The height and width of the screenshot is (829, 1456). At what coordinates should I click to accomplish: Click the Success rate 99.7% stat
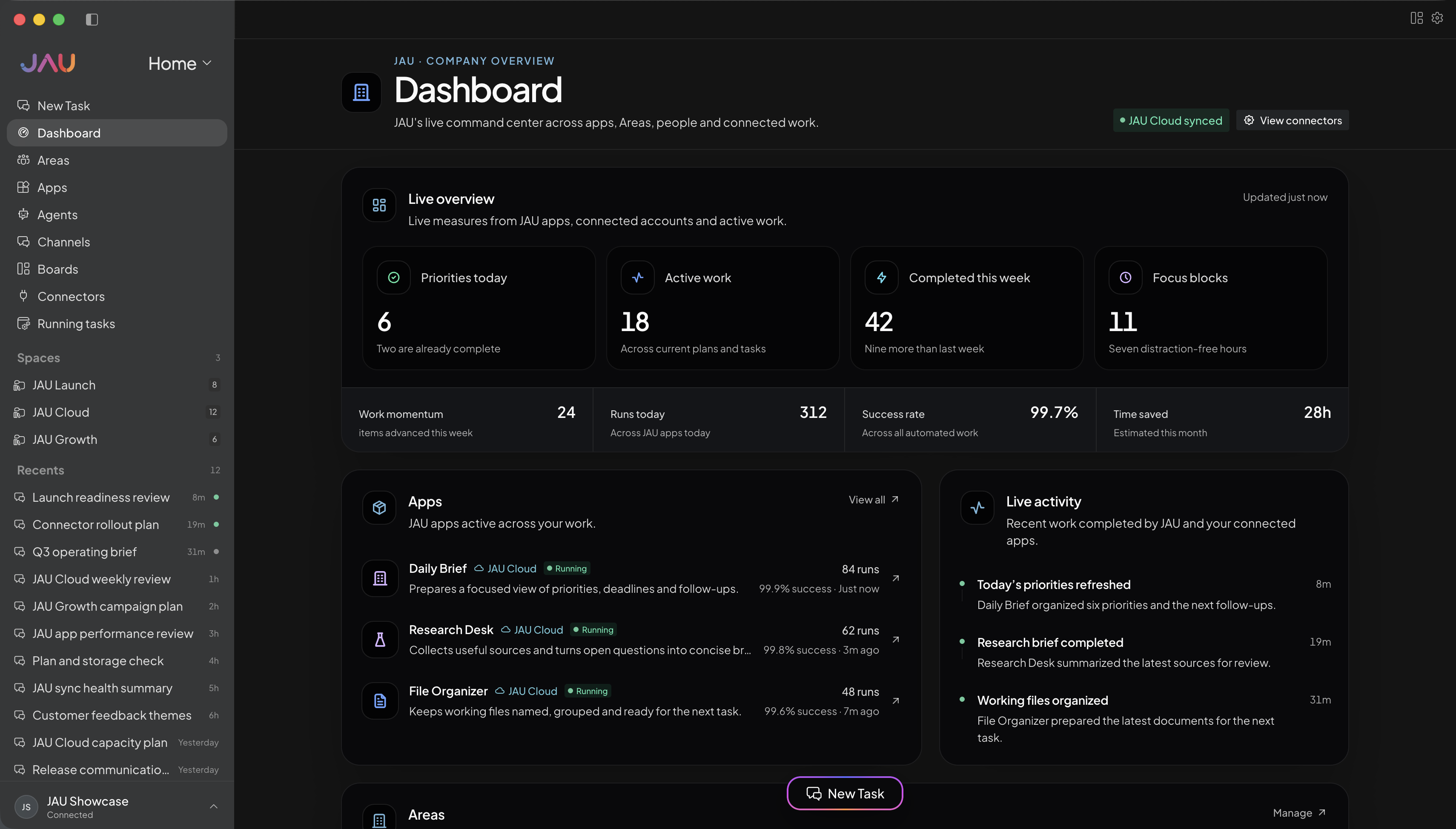point(970,420)
